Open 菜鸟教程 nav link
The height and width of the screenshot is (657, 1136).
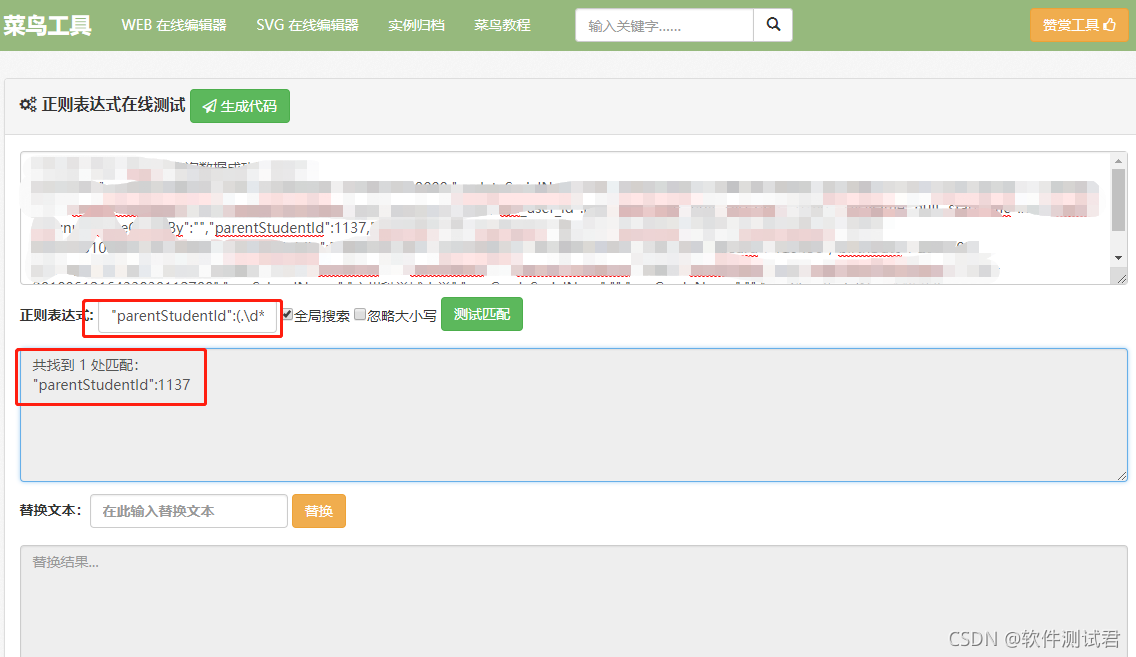(502, 25)
